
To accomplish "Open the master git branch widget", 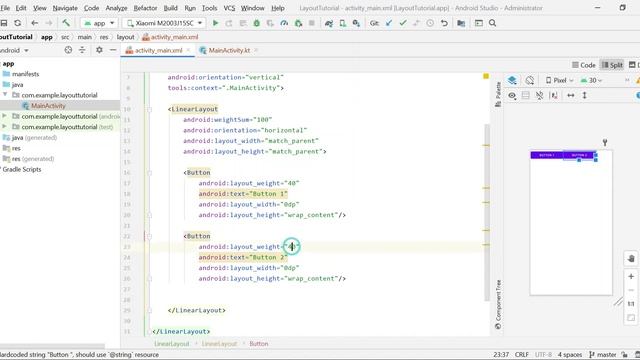I will tap(602, 355).
